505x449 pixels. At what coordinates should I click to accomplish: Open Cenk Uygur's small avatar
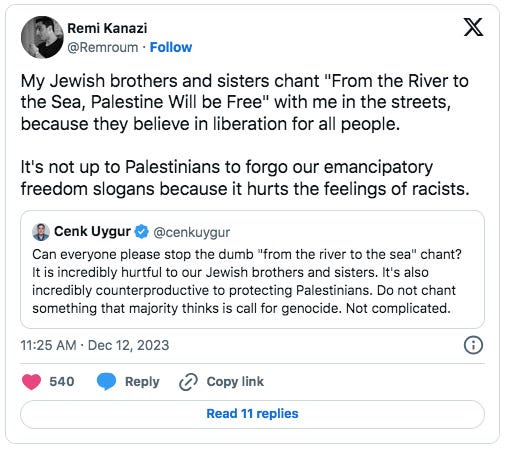point(41,232)
